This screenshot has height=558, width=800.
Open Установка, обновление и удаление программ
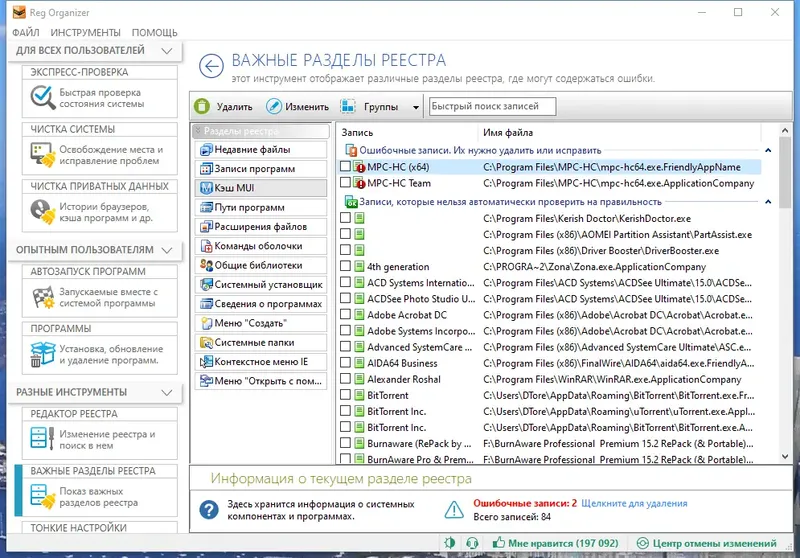(x=100, y=354)
